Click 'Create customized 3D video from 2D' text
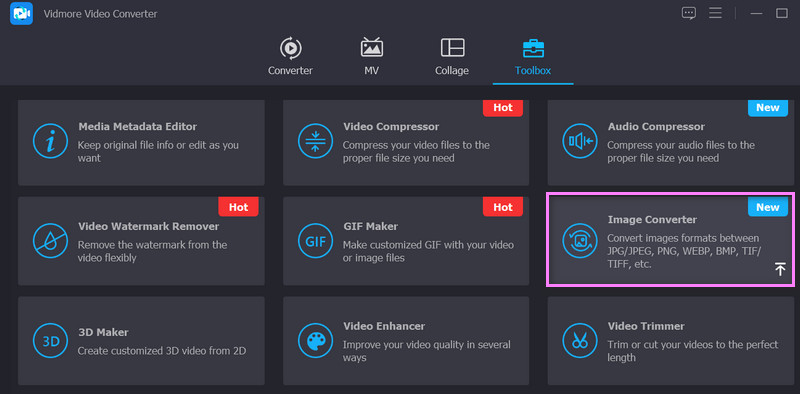Viewport: 800px width, 394px height. click(162, 351)
